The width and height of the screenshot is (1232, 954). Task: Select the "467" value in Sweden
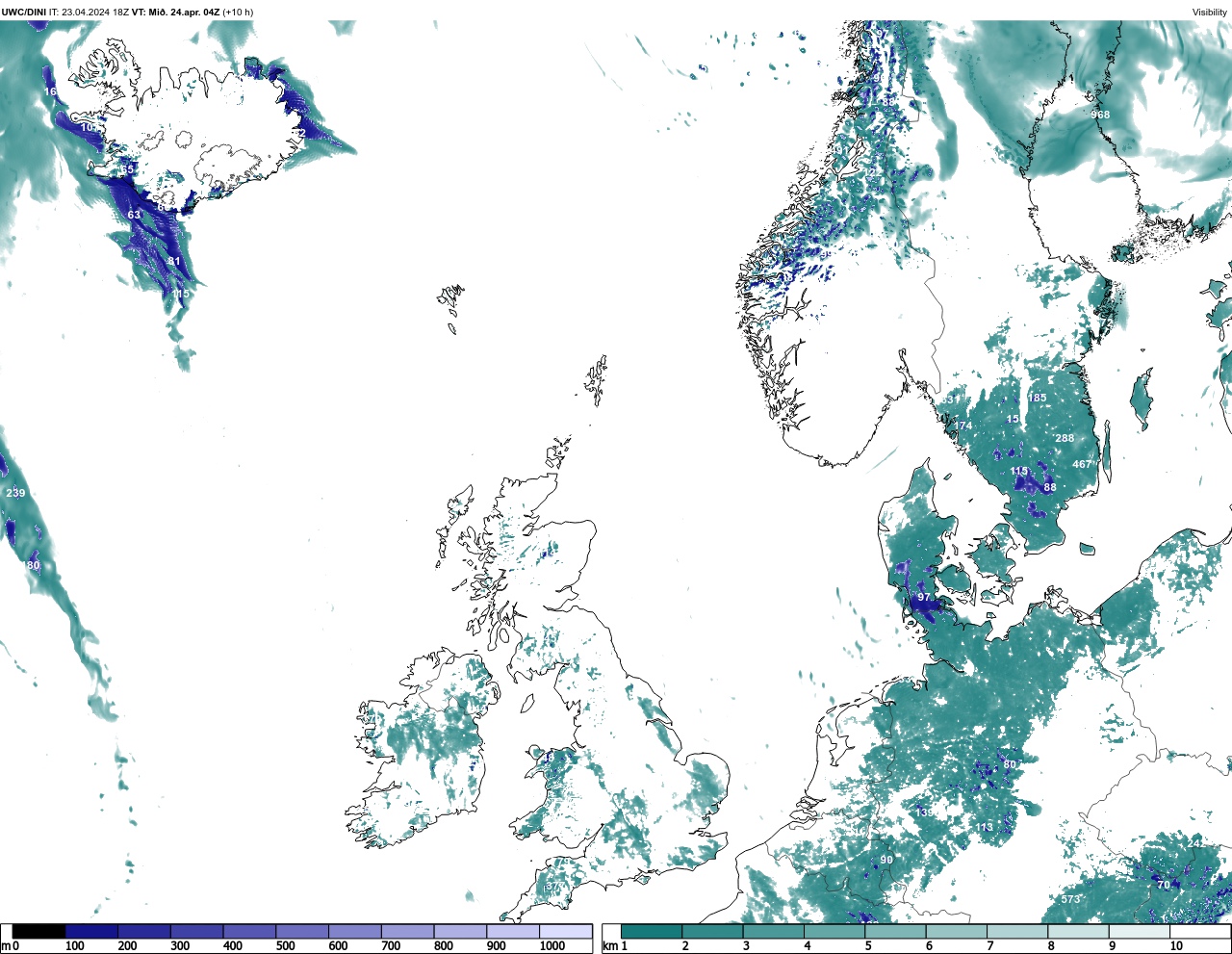(x=1082, y=464)
